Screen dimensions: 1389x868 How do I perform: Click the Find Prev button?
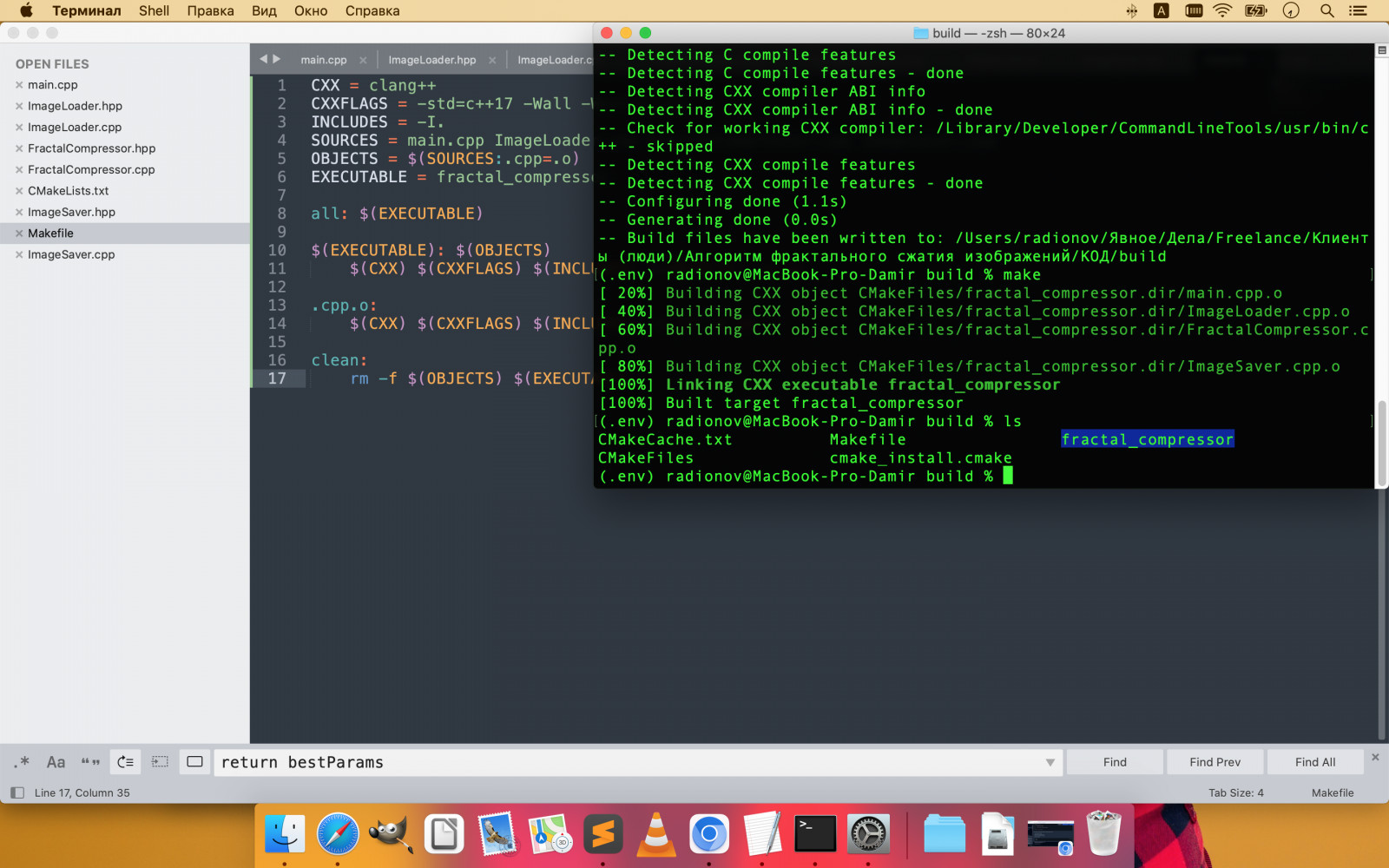point(1215,762)
